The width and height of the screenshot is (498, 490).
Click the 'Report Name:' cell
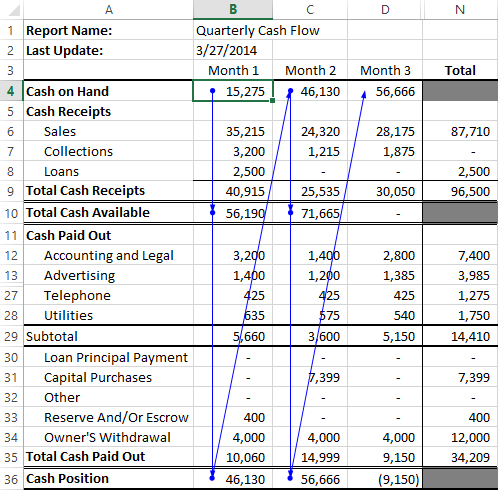pos(108,30)
